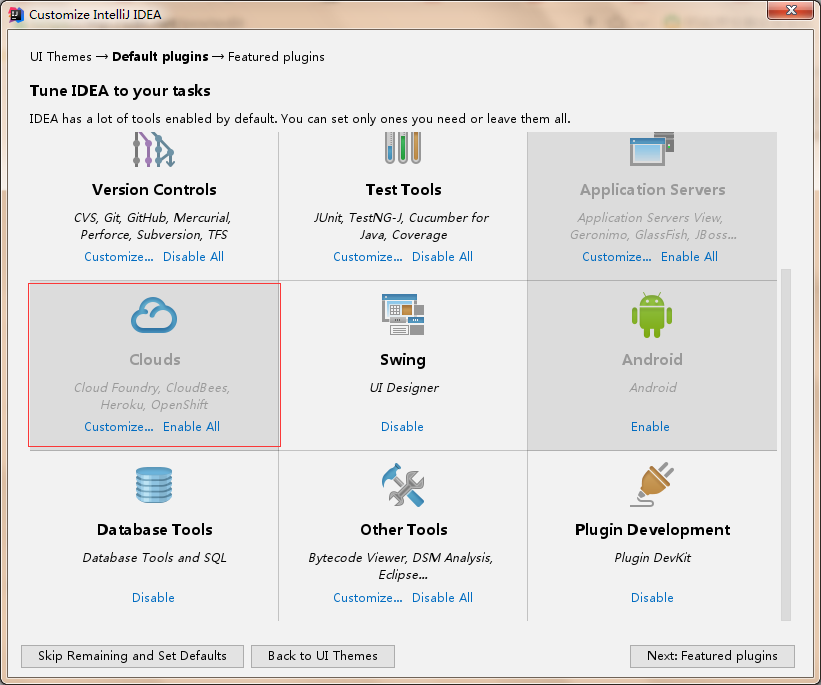Open Customize for Clouds
Screen dimensions: 821x685
coord(119,427)
